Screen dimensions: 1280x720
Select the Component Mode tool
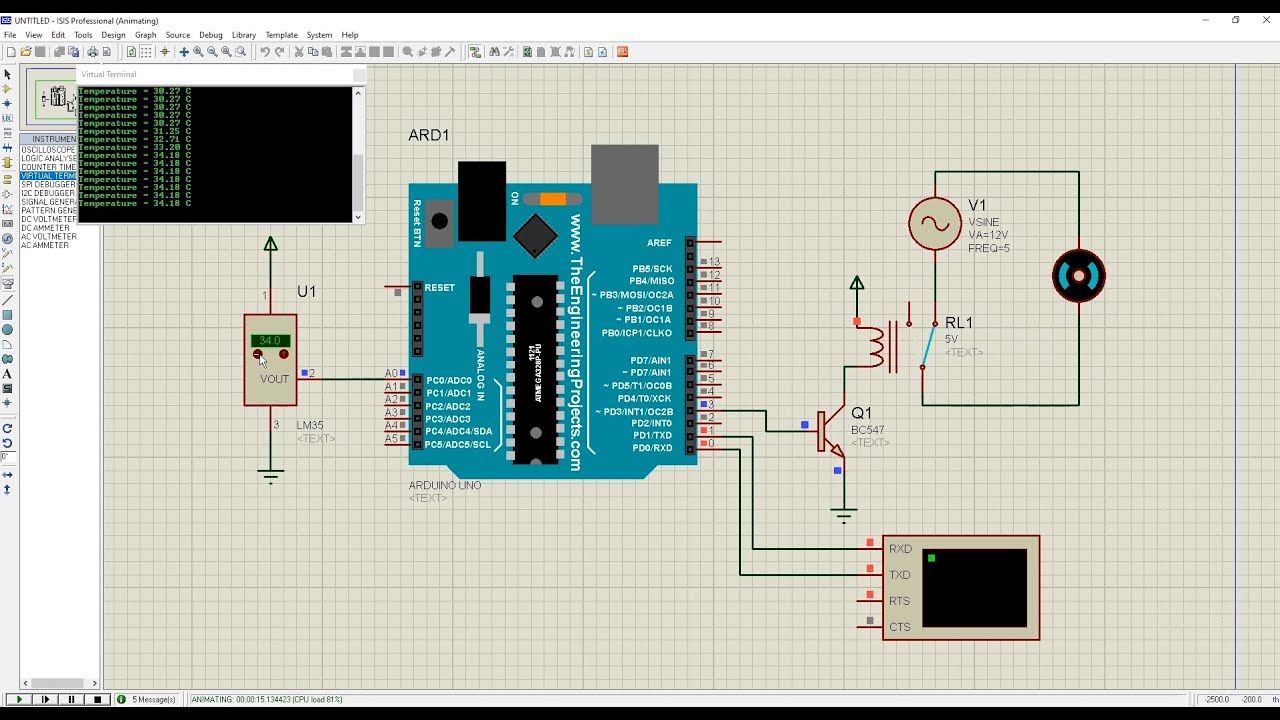point(7,89)
